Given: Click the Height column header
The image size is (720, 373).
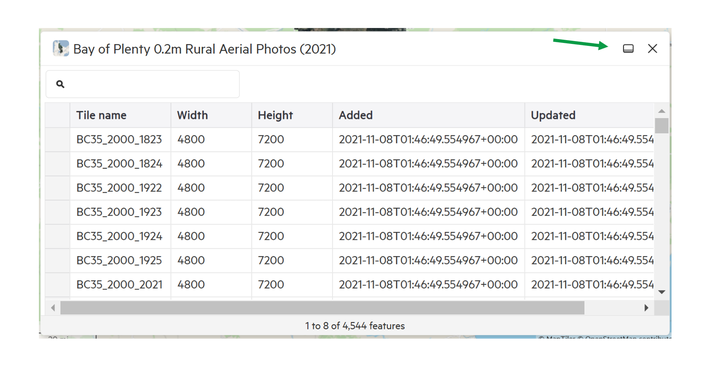Looking at the screenshot, I should 292,115.
